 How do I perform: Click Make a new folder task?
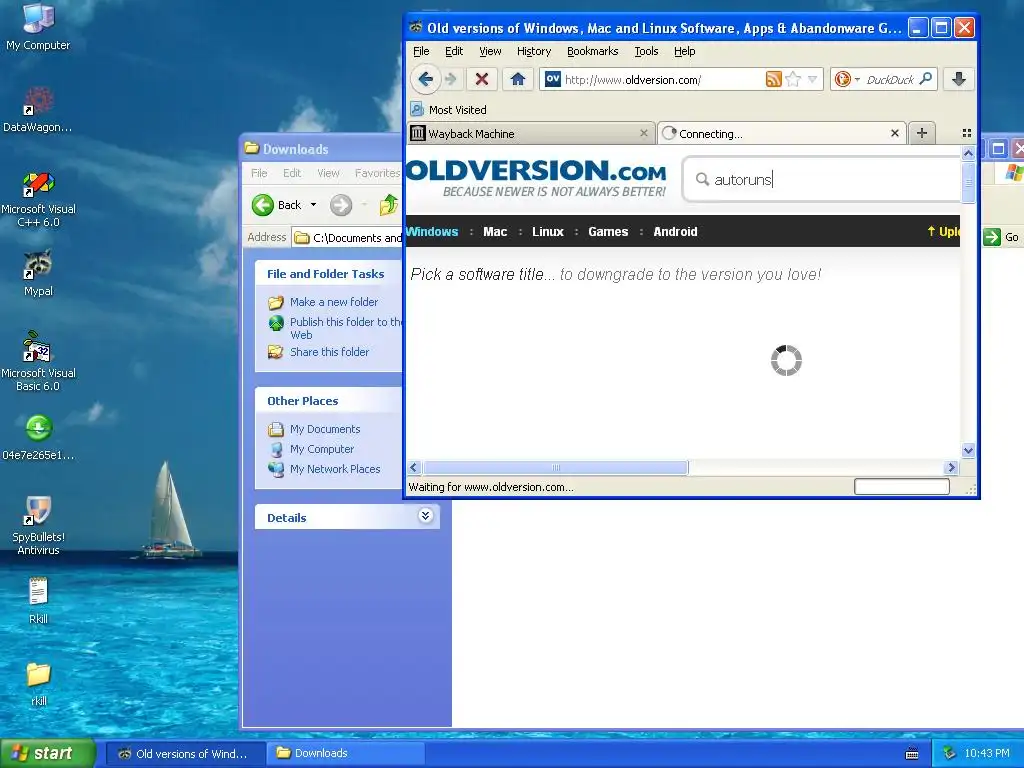tap(334, 302)
